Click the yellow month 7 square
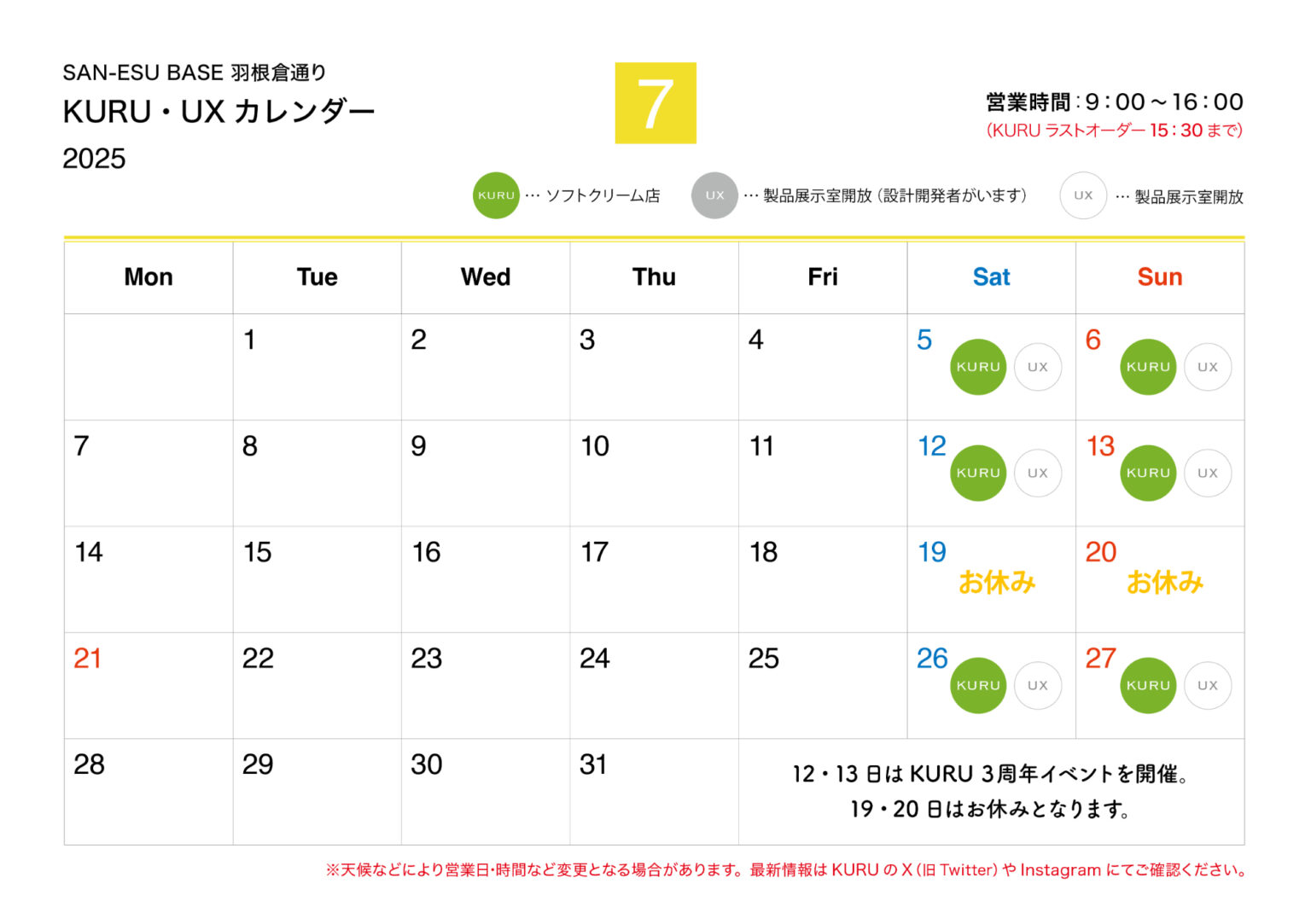 [x=655, y=103]
